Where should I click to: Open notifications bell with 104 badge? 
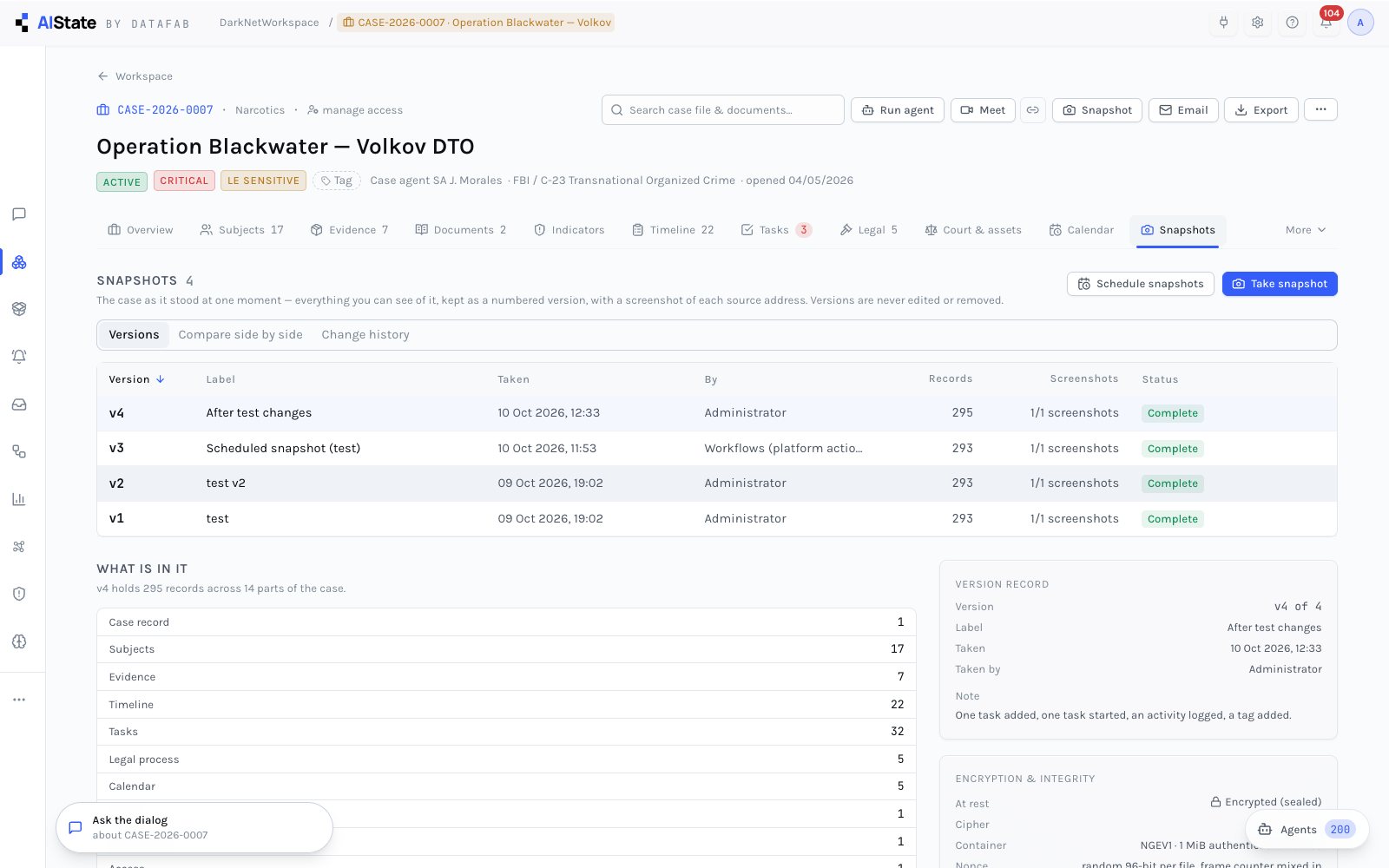point(1326,22)
